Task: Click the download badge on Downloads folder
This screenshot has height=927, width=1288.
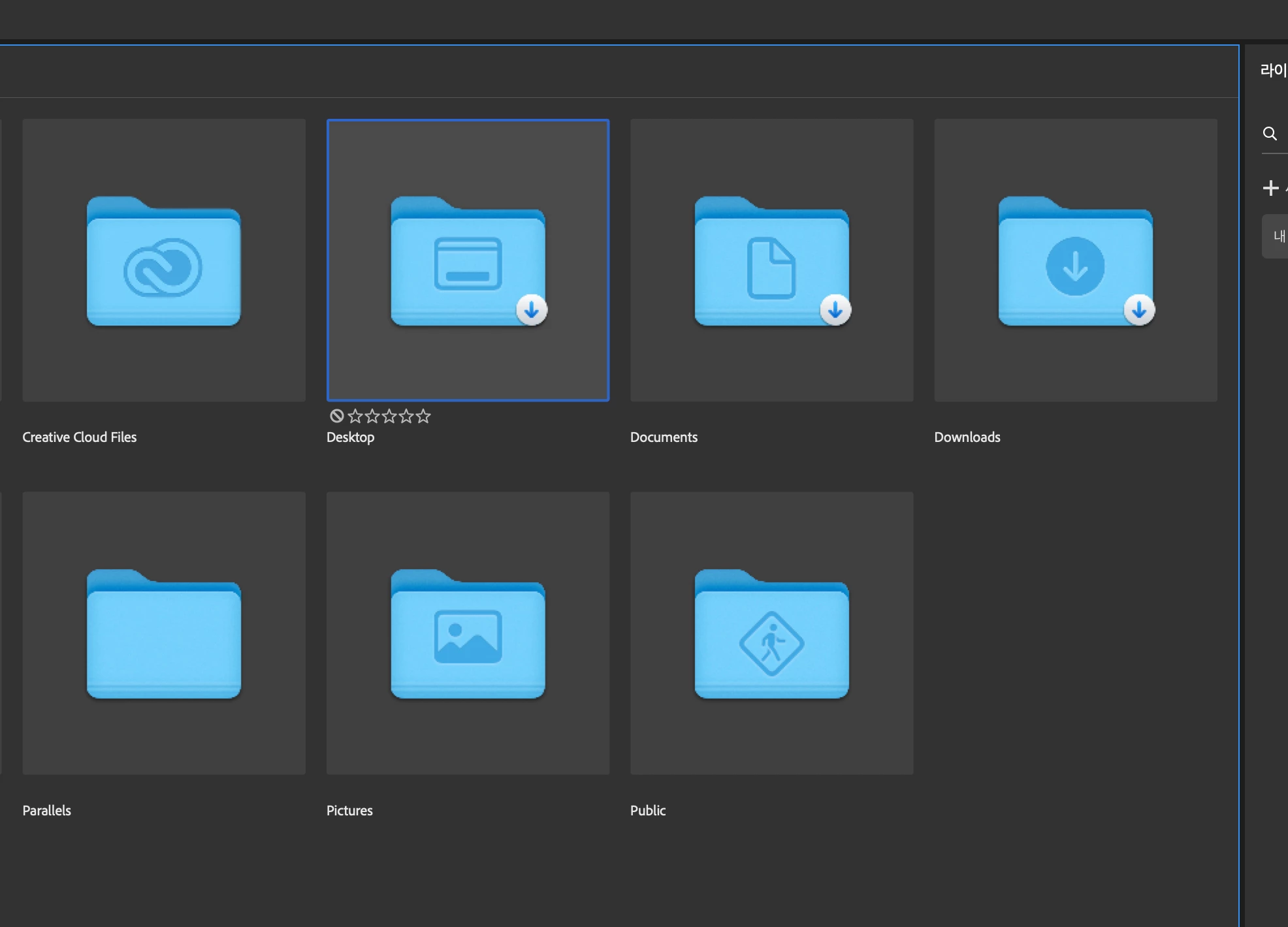Action: point(1139,310)
